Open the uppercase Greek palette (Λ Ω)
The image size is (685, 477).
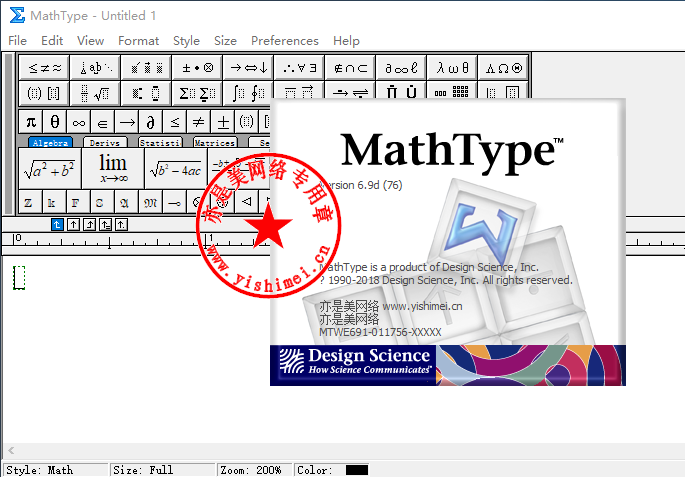[x=503, y=68]
